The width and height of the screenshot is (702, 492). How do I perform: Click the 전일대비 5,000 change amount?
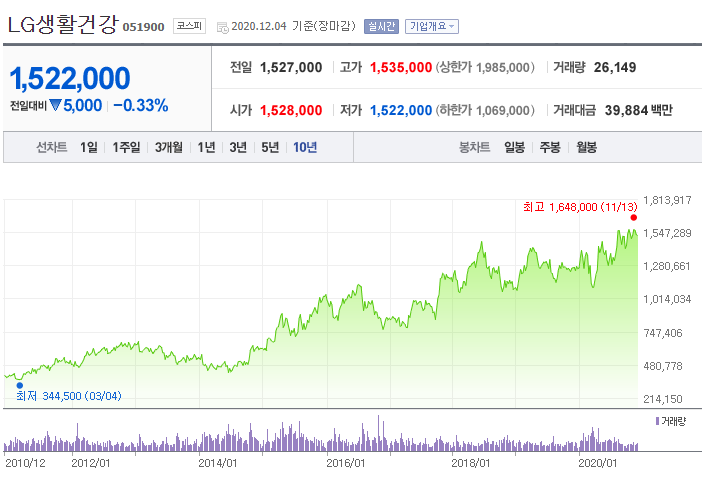click(82, 106)
